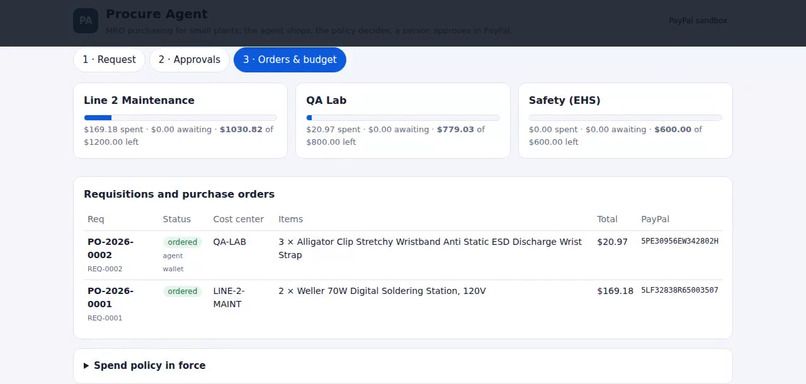Click the $779.03 remaining amount

click(x=455, y=130)
